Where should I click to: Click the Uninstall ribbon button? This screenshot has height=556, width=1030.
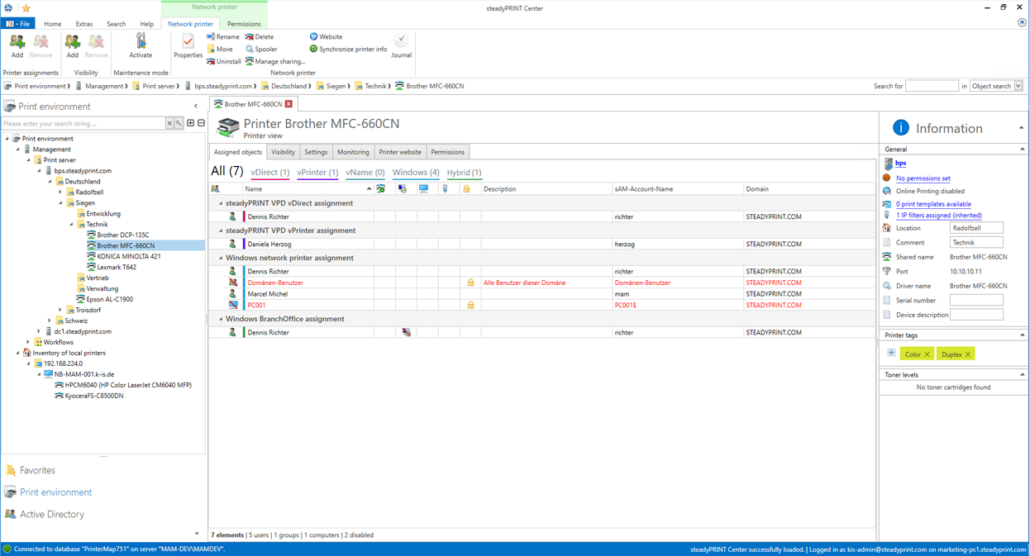click(x=224, y=61)
